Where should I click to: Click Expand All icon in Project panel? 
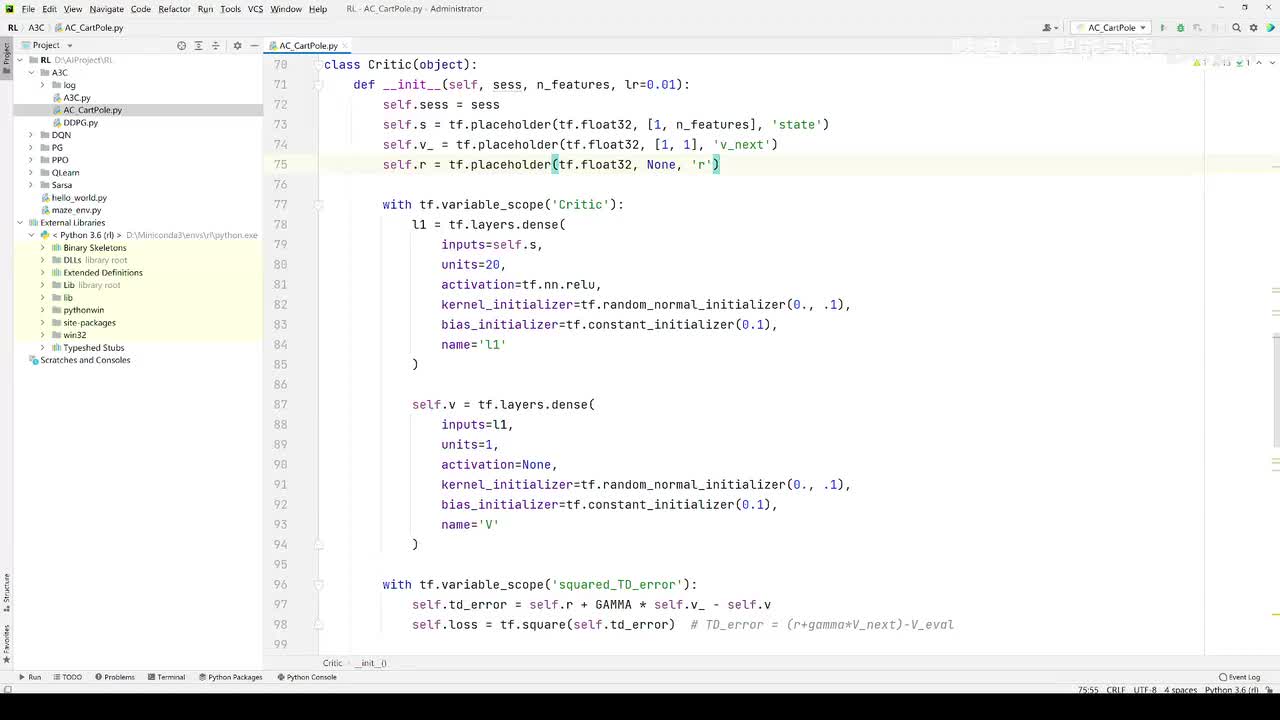pos(198,45)
